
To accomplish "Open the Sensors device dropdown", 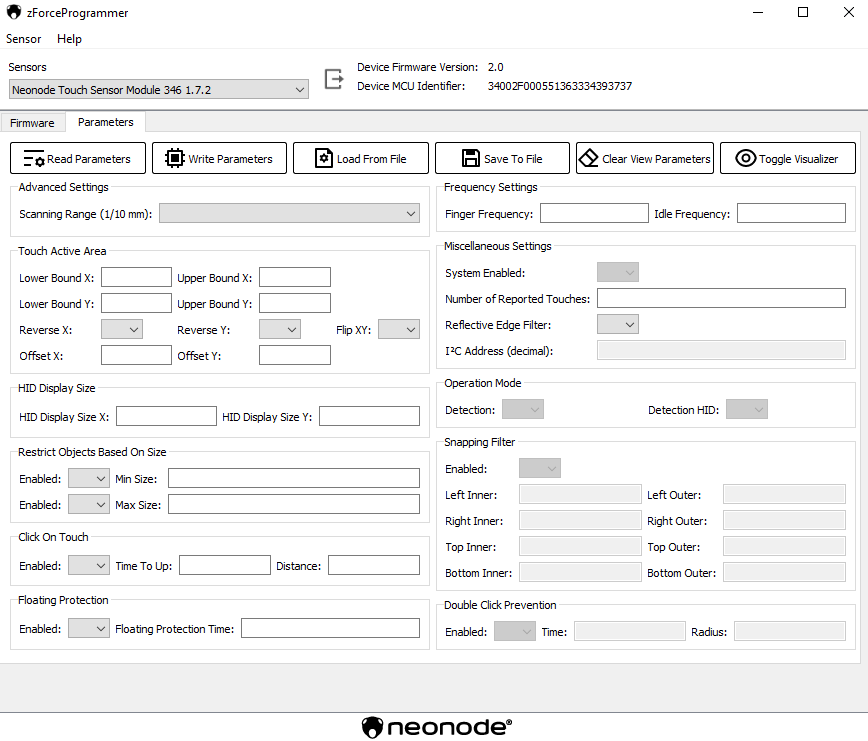I will [x=159, y=90].
